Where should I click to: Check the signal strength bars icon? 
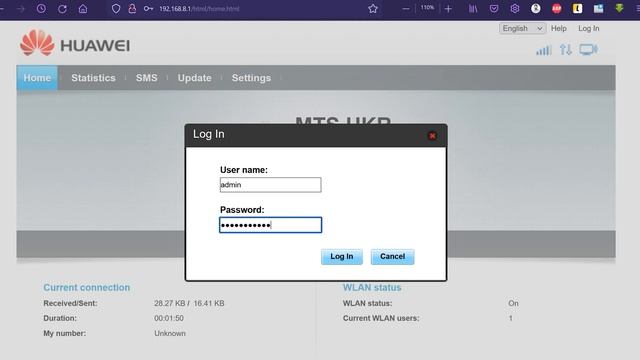544,50
